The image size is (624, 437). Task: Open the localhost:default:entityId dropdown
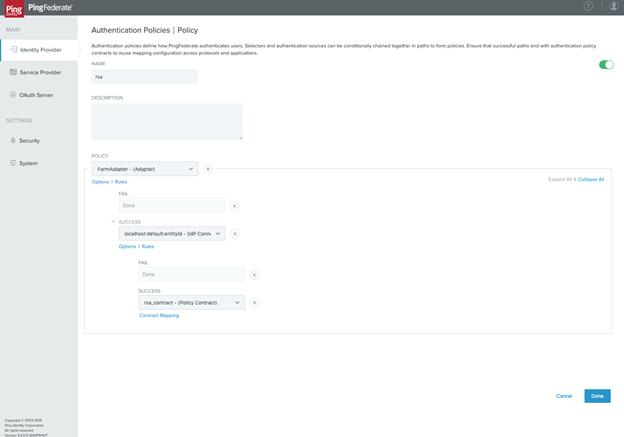pyautogui.click(x=172, y=234)
